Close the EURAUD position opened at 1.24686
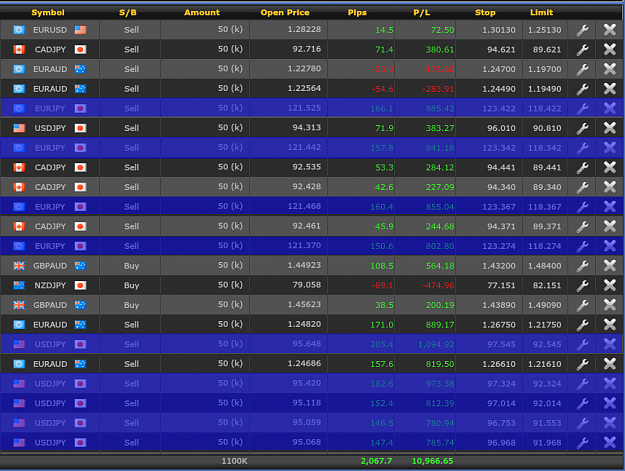The height and width of the screenshot is (471, 625). pyautogui.click(x=609, y=364)
